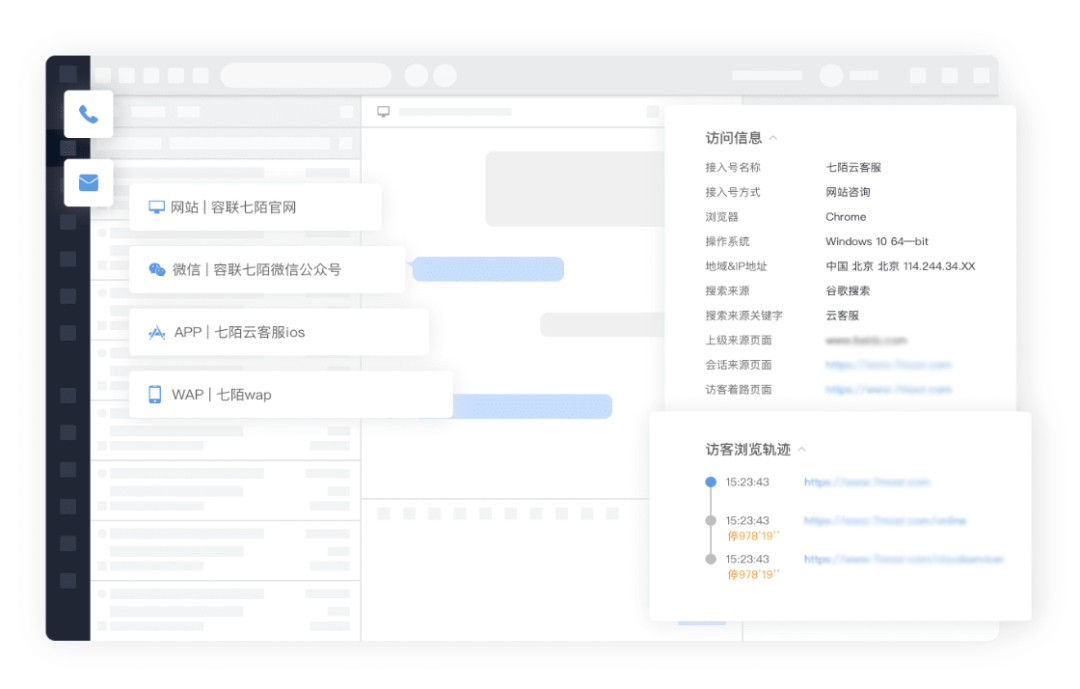Select WAP | 七陌wap channel card
The width and height of the screenshot is (1080, 689).
(291, 395)
